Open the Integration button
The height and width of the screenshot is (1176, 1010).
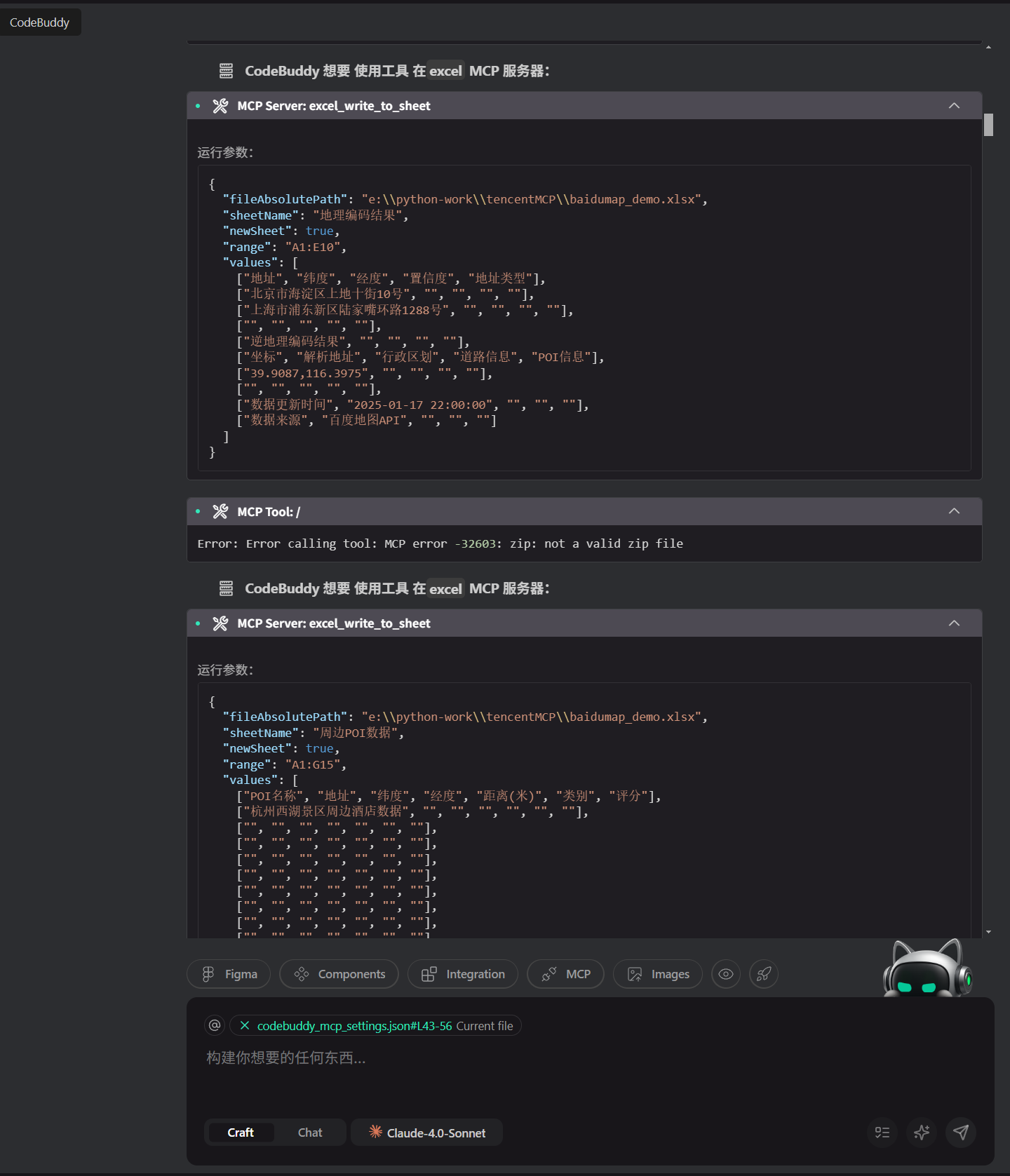pos(463,974)
